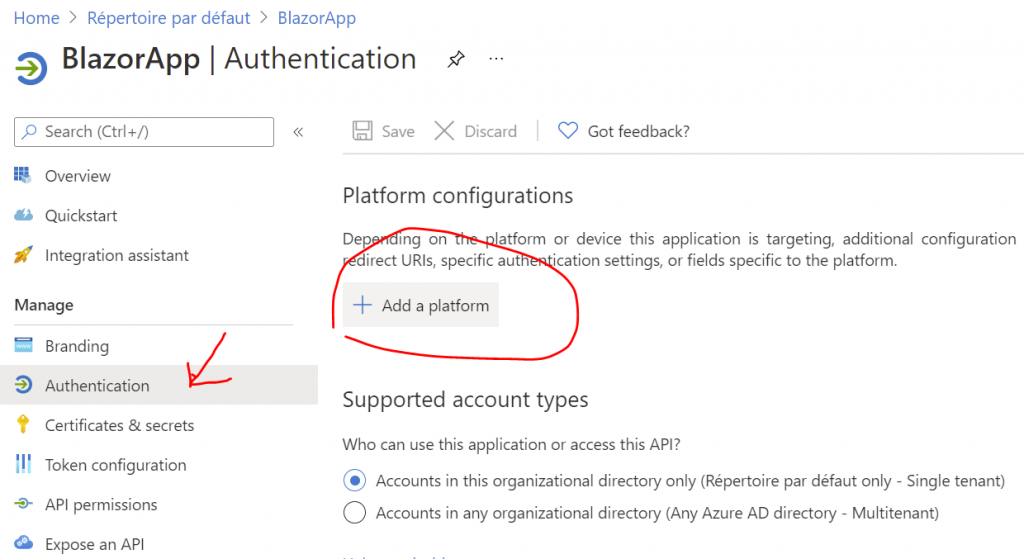This screenshot has width=1024, height=559.
Task: Click the Overview grid icon
Action: pos(22,175)
